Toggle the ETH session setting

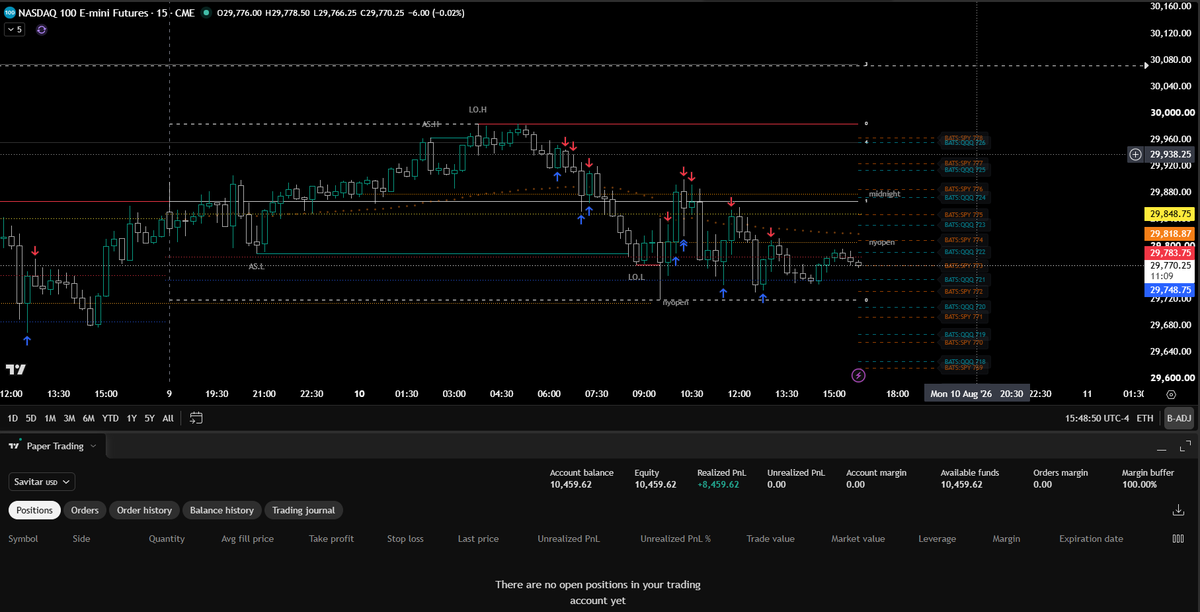click(x=1145, y=418)
